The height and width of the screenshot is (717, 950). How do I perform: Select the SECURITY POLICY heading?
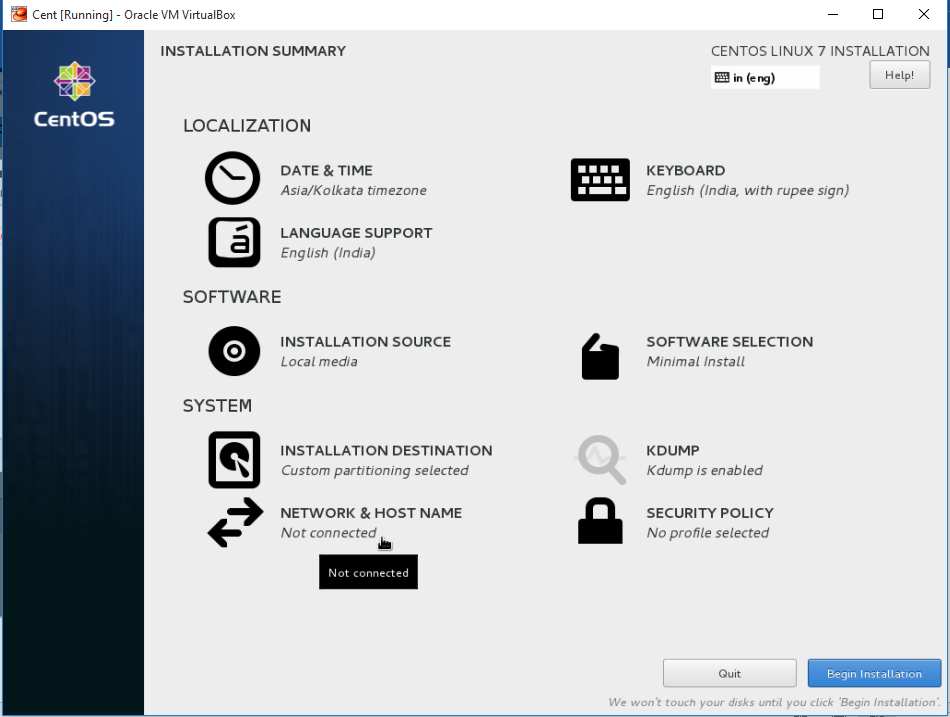click(x=710, y=513)
